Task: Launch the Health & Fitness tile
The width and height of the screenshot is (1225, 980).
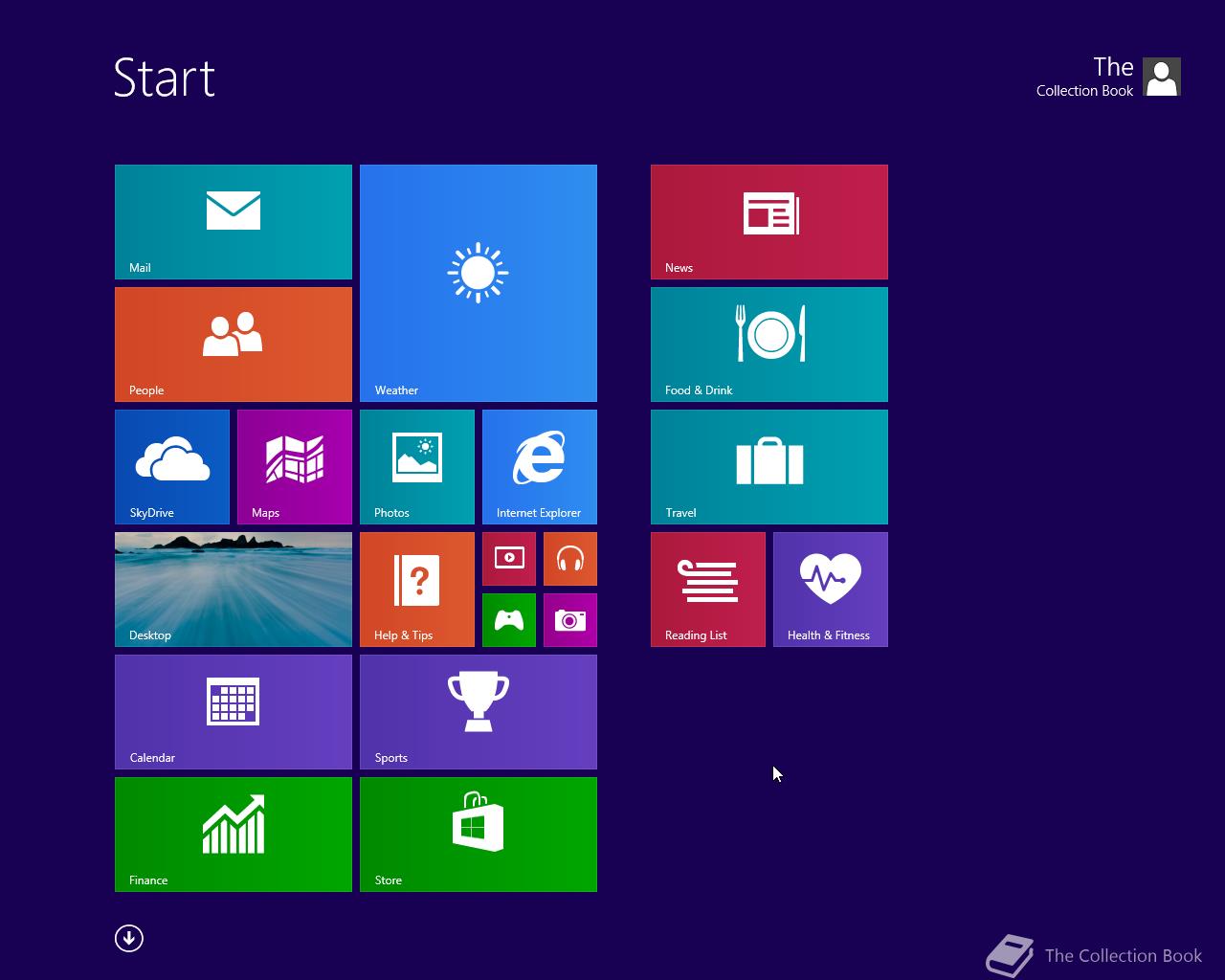Action: pyautogui.click(x=831, y=590)
